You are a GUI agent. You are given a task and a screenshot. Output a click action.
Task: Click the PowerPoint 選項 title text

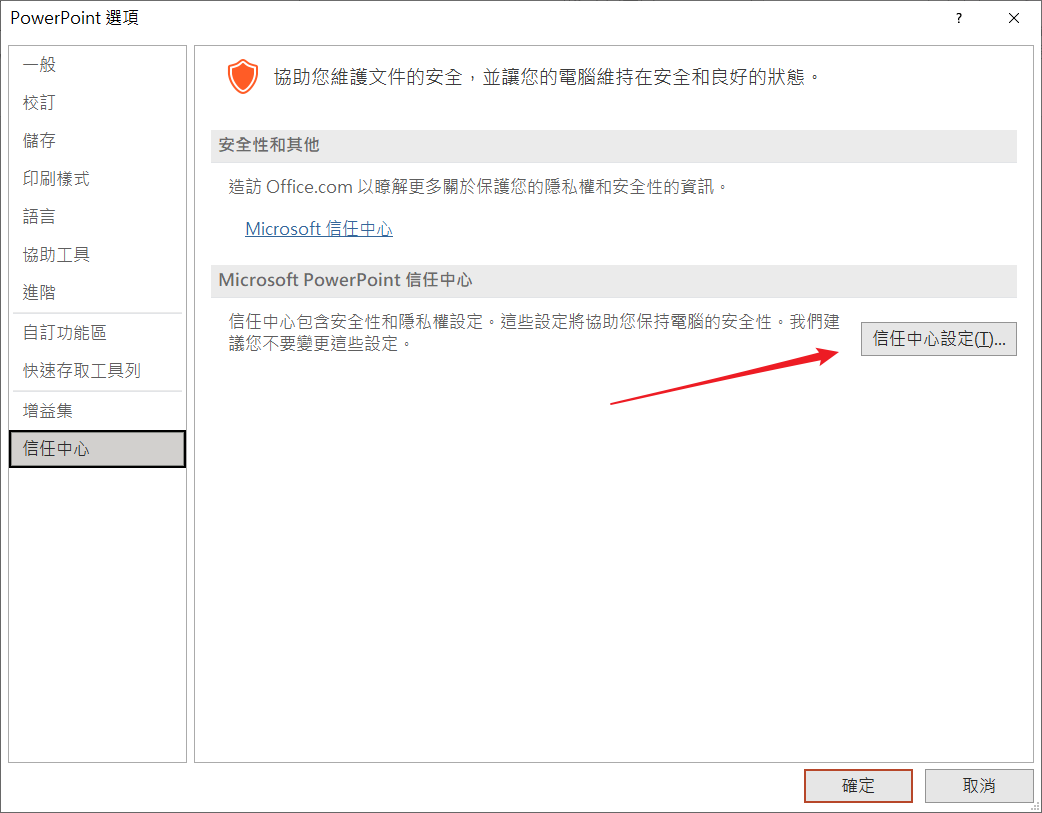[74, 18]
